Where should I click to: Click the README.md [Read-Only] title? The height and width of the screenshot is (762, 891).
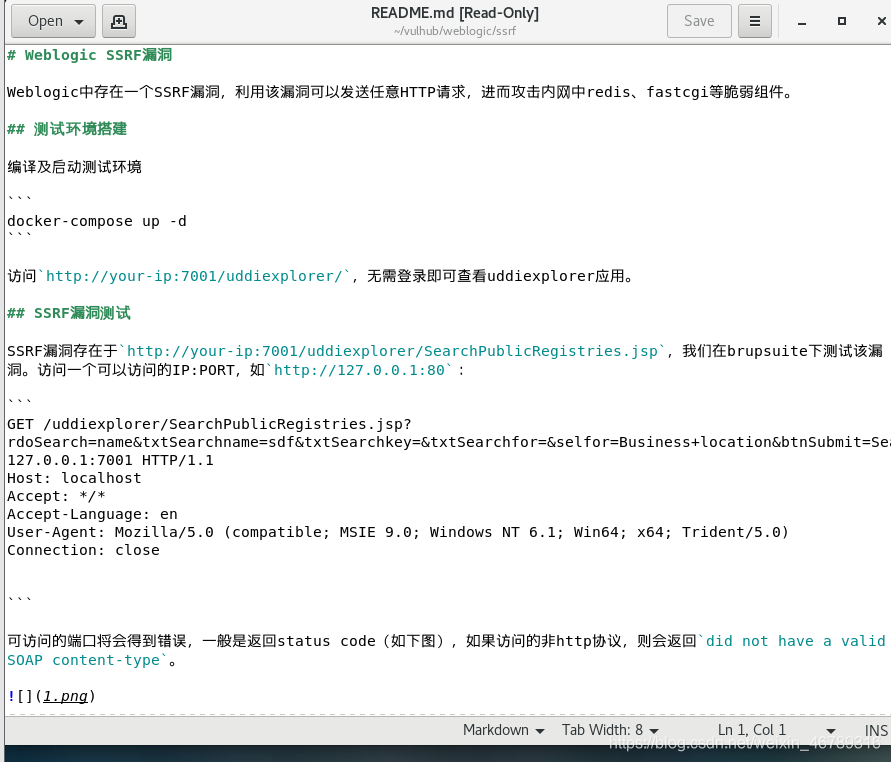[455, 13]
